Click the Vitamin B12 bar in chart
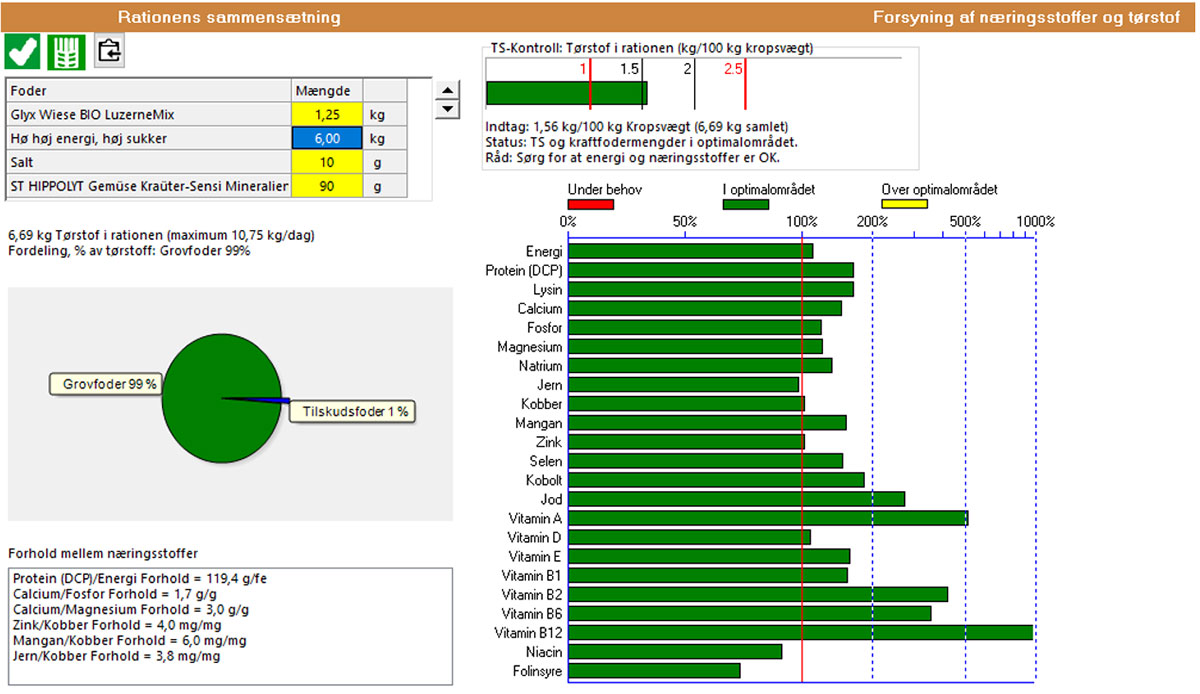The width and height of the screenshot is (1200, 694). tap(800, 633)
